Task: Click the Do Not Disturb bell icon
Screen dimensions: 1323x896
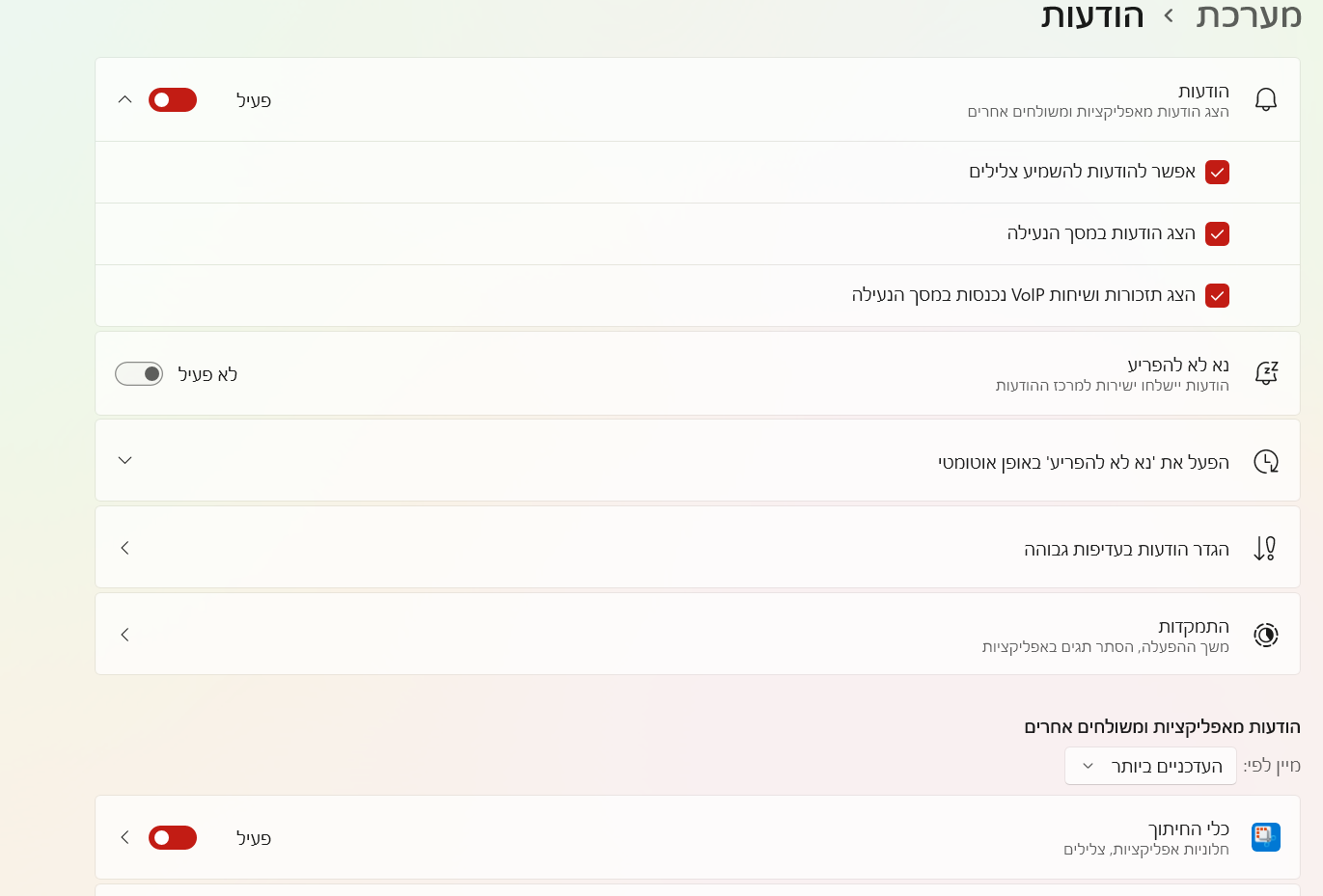Action: coord(1265,373)
